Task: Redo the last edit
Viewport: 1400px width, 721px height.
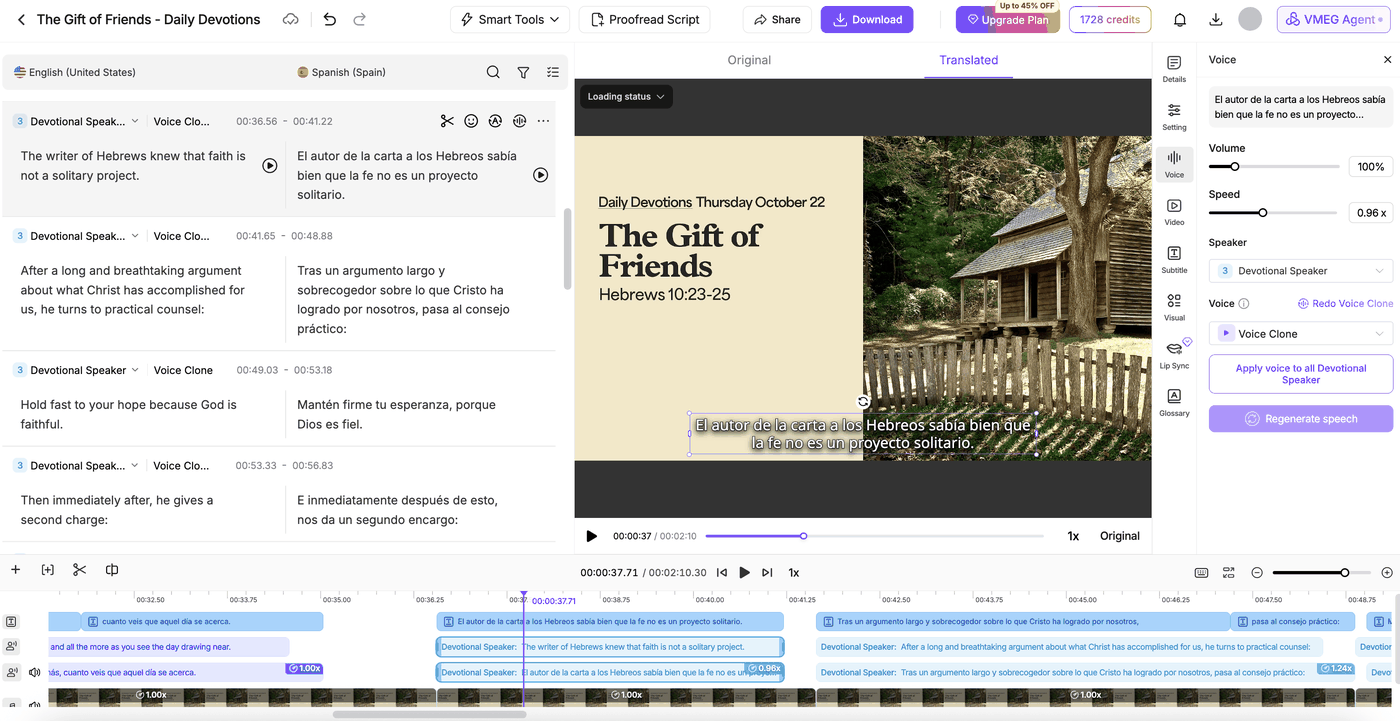Action: pos(359,19)
